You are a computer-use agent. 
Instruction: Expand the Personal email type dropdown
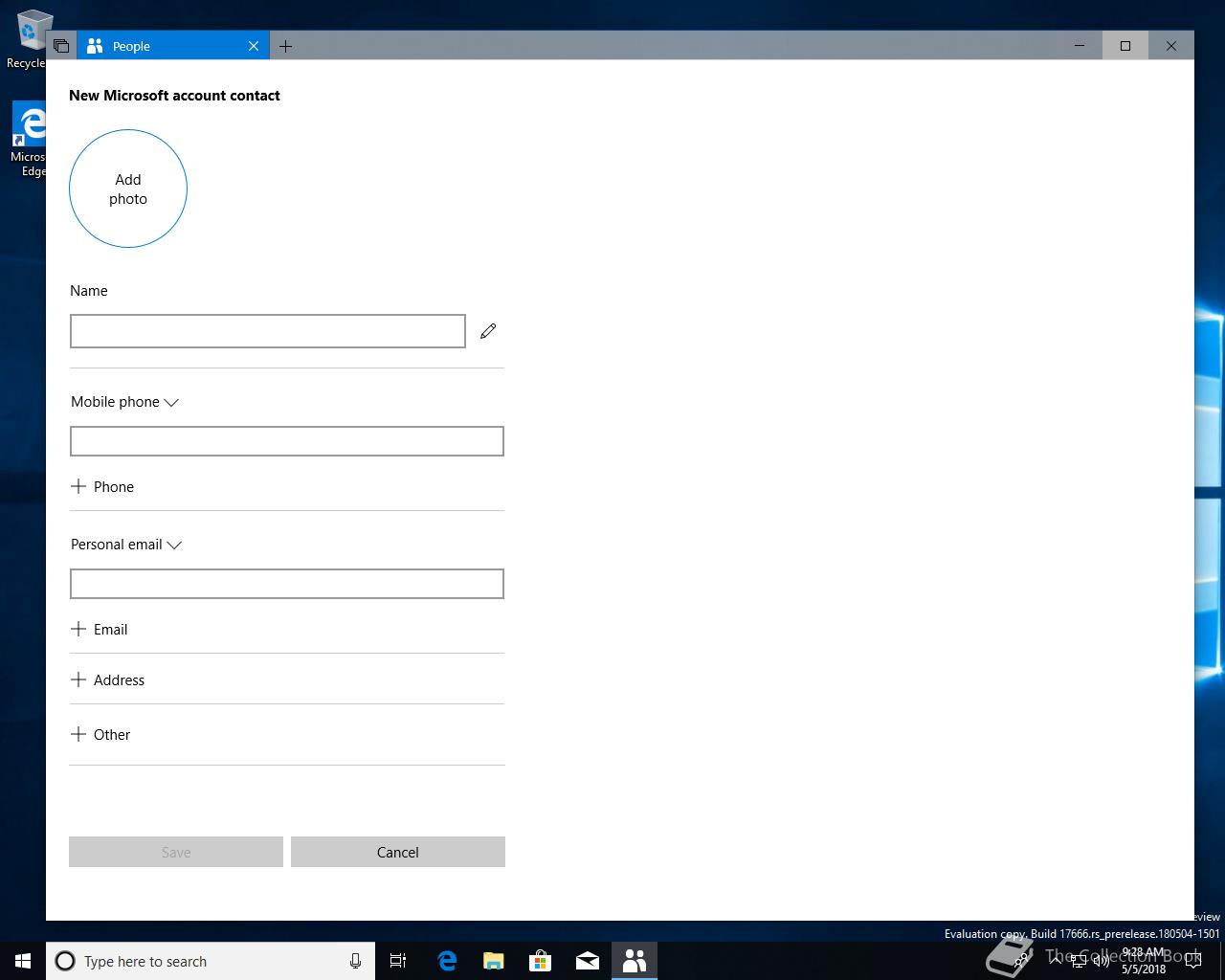[126, 545]
